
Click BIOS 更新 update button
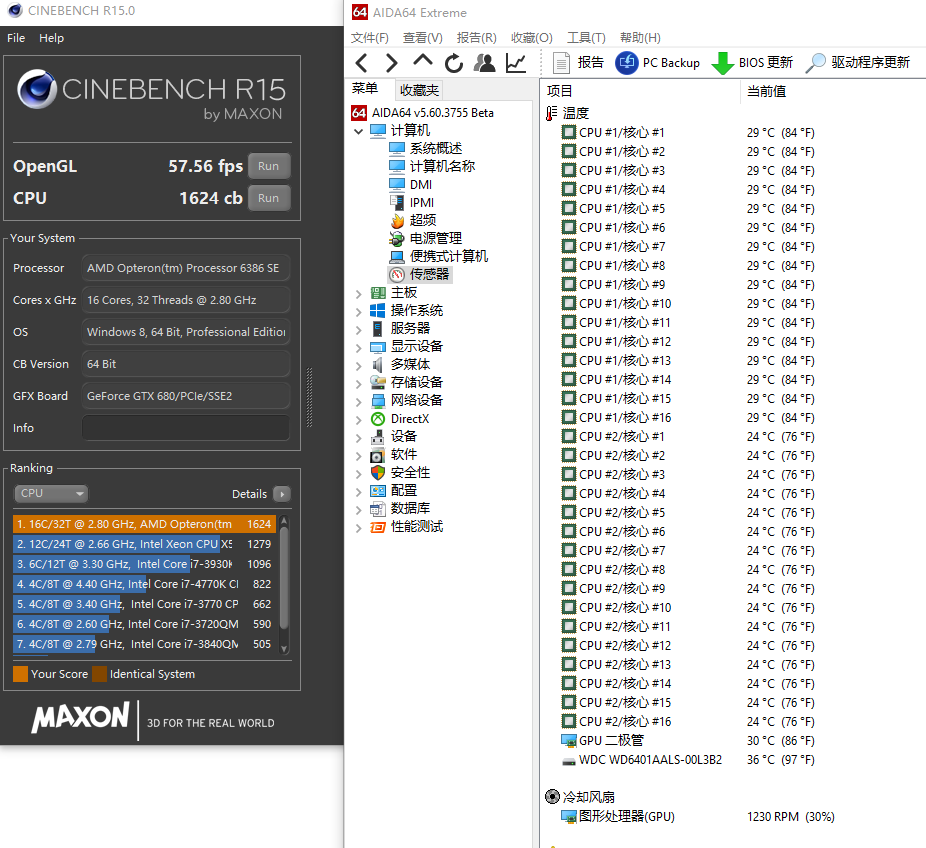[752, 63]
